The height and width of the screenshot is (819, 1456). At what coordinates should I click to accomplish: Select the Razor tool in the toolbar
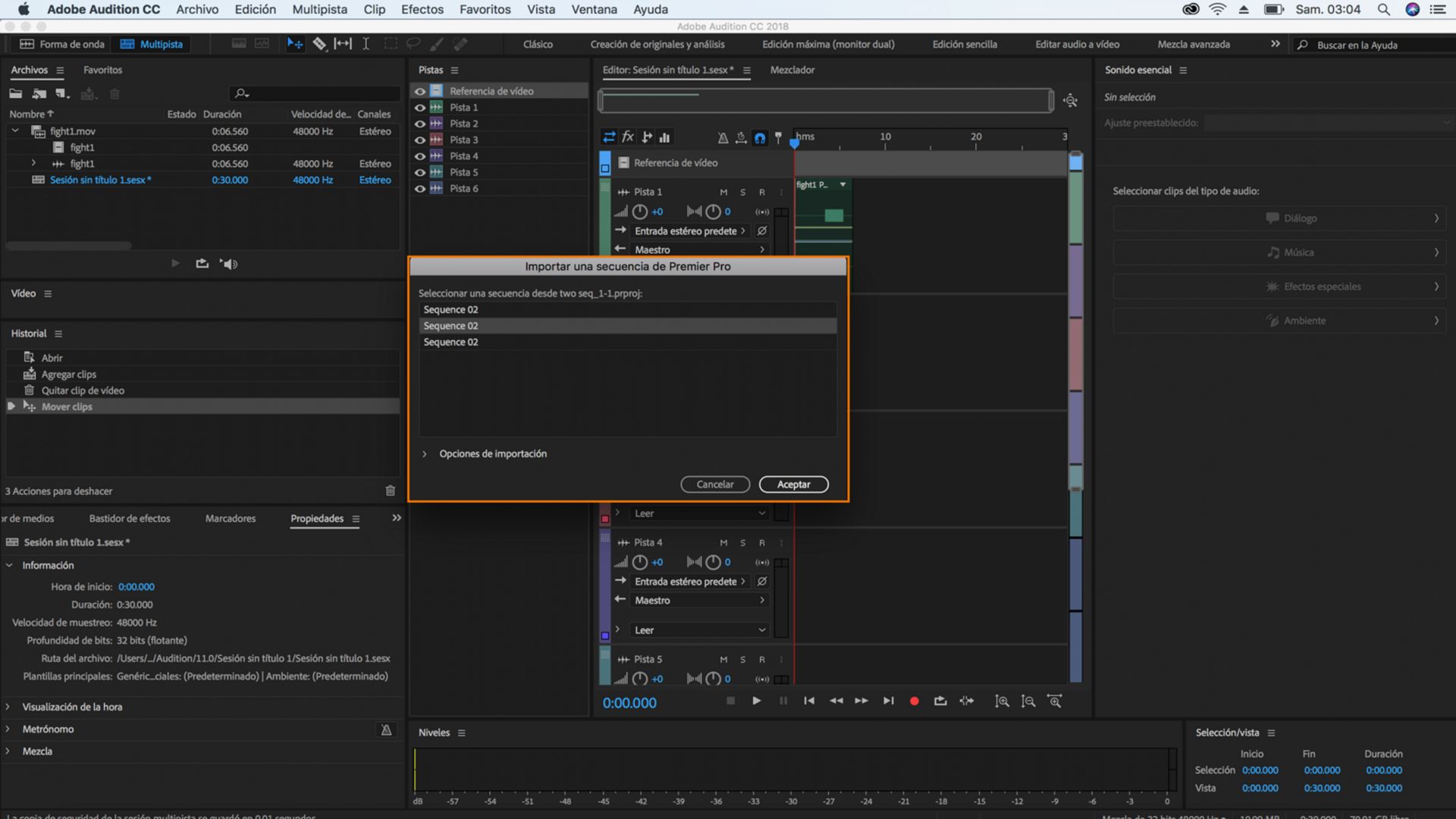(319, 44)
